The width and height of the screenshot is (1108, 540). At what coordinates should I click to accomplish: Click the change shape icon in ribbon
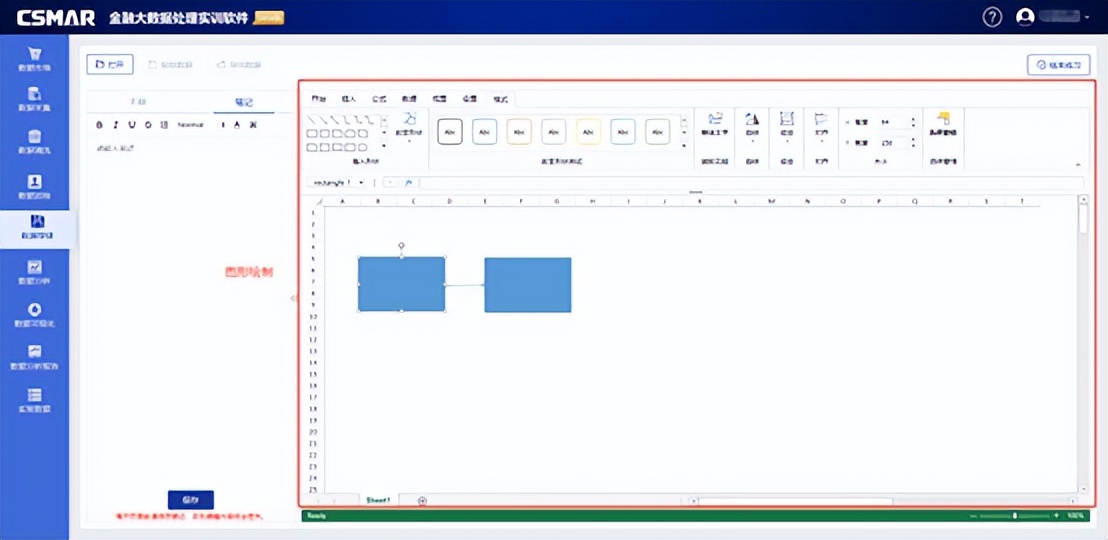[x=410, y=118]
